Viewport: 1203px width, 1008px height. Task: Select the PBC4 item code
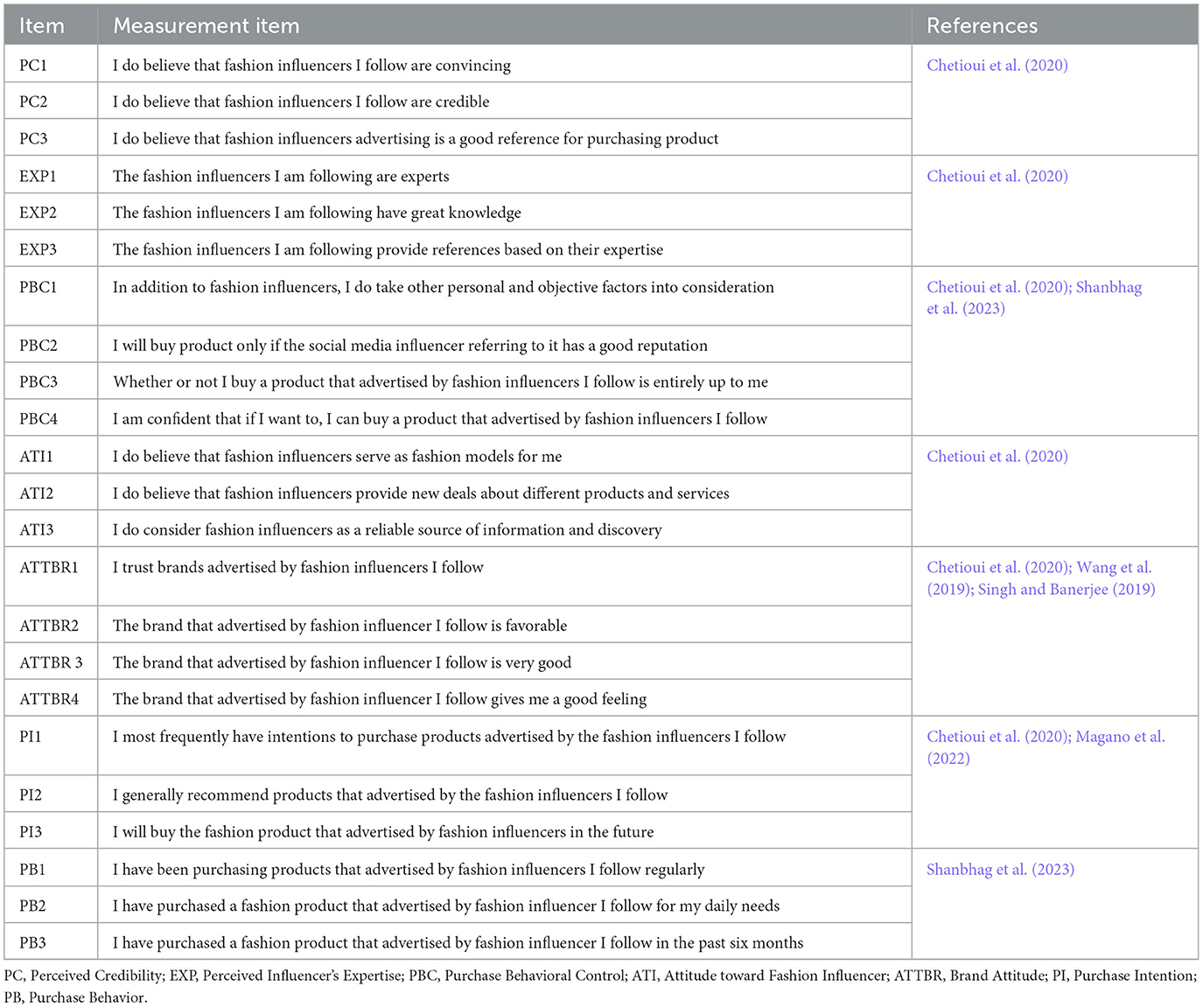pyautogui.click(x=38, y=420)
